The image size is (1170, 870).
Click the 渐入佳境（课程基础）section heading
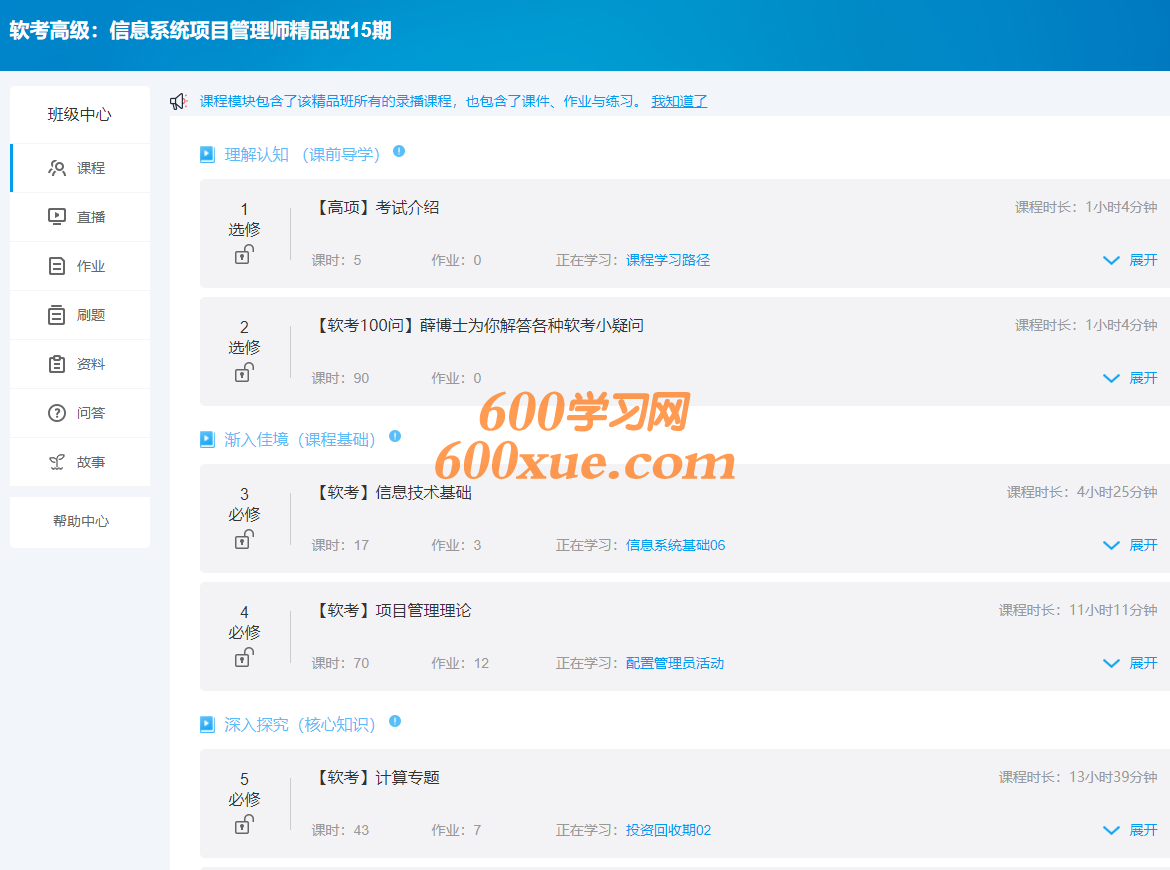[300, 439]
